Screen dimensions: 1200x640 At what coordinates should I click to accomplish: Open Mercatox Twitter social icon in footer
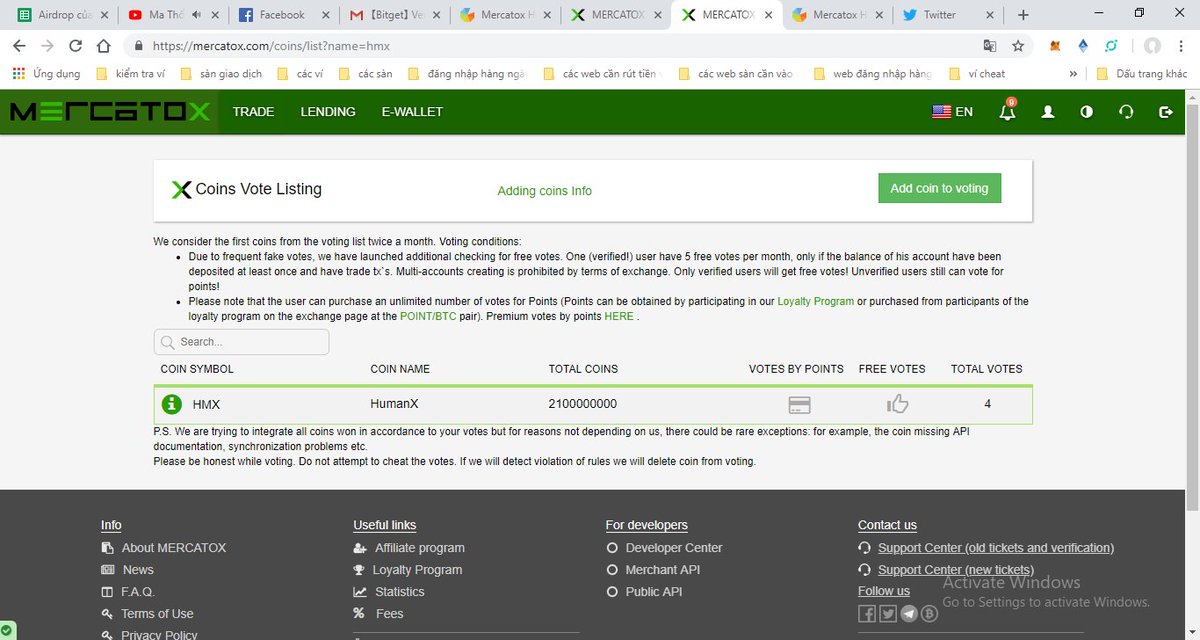[x=888, y=614]
